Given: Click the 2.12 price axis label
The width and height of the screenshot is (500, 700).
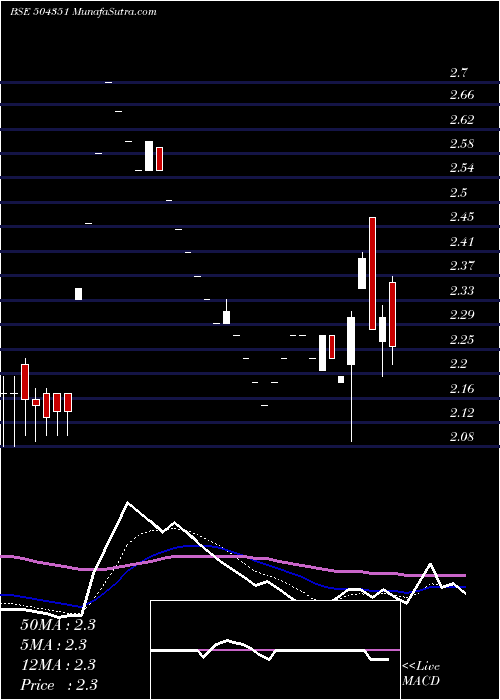Looking at the screenshot, I should pos(462,412).
